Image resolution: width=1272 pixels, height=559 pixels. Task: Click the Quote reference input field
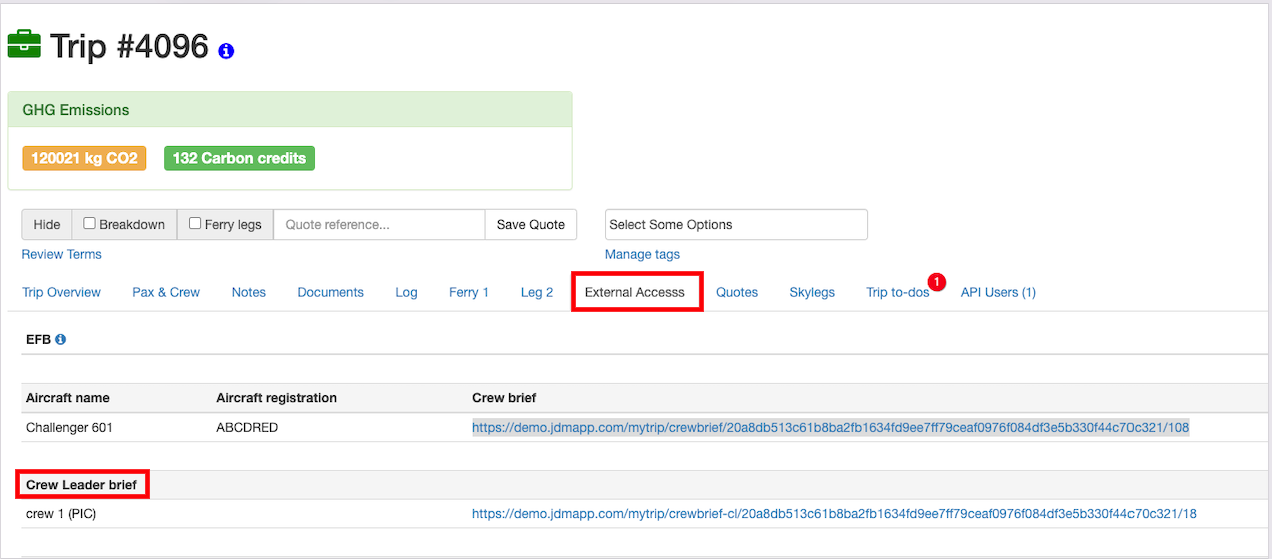379,225
